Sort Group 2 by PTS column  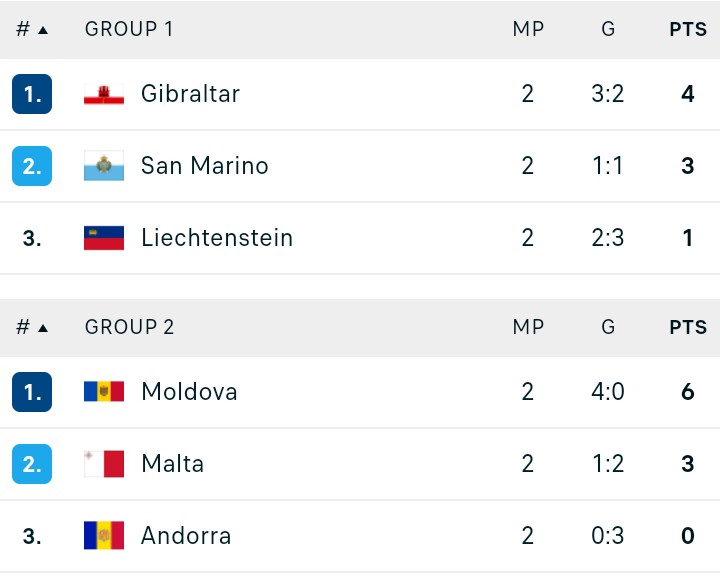tap(688, 327)
